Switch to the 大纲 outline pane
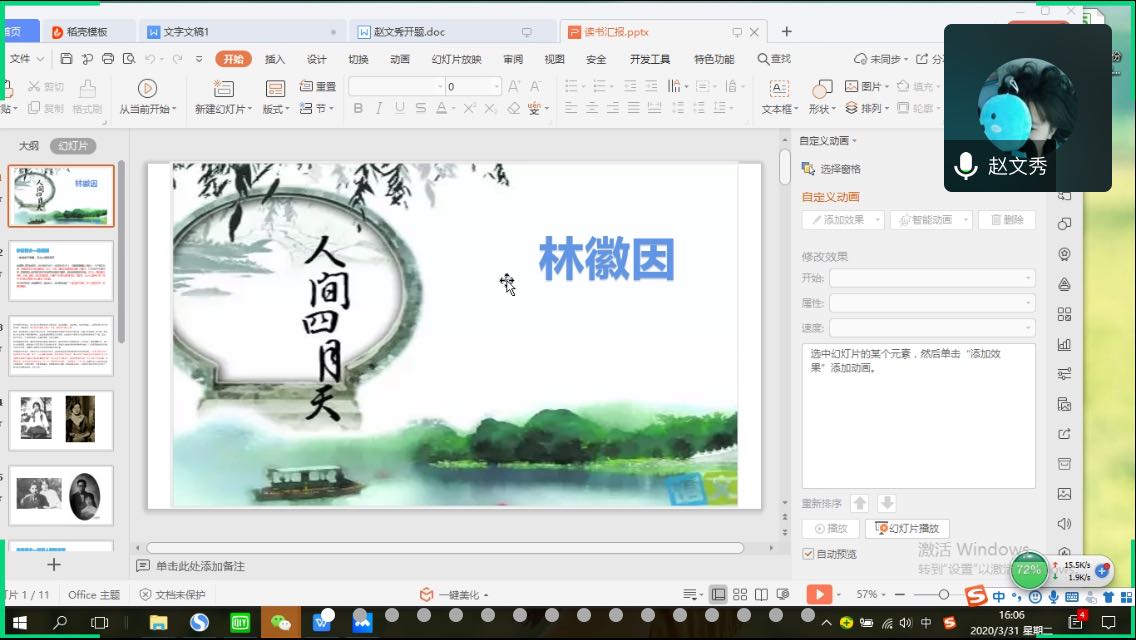 click(x=28, y=146)
